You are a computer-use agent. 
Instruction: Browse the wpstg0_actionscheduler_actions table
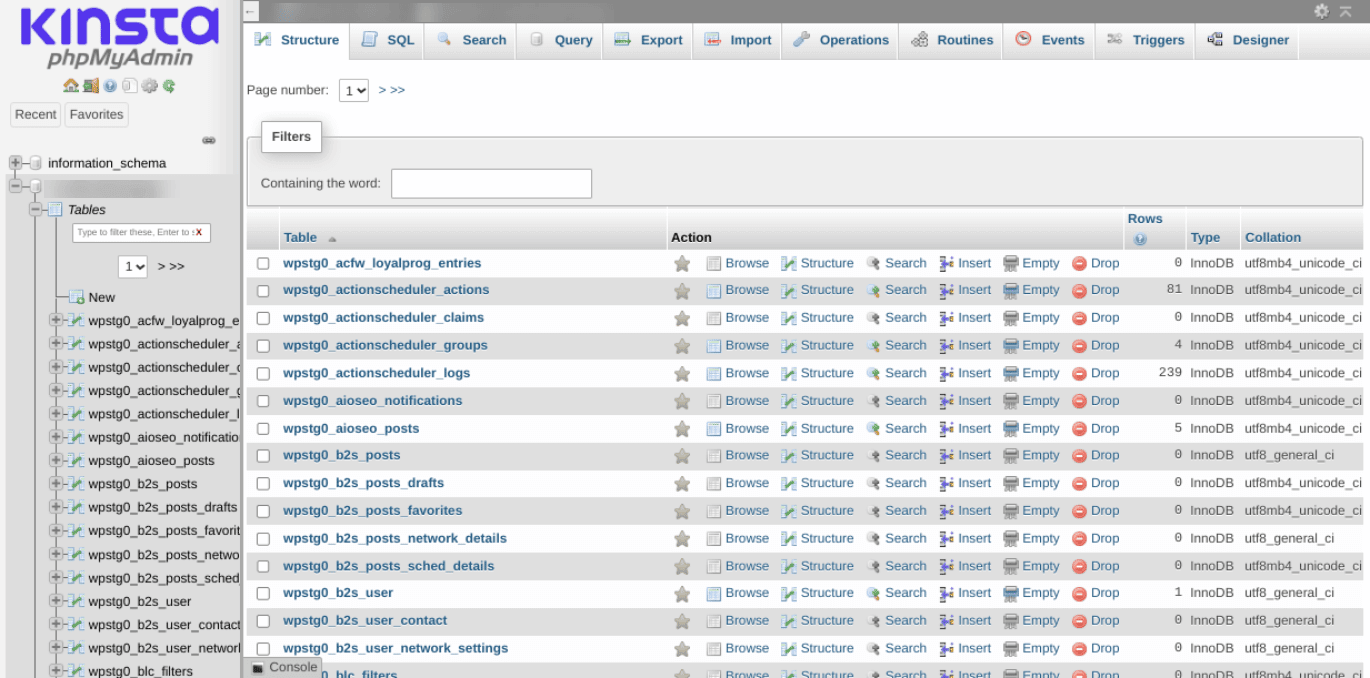(x=747, y=290)
